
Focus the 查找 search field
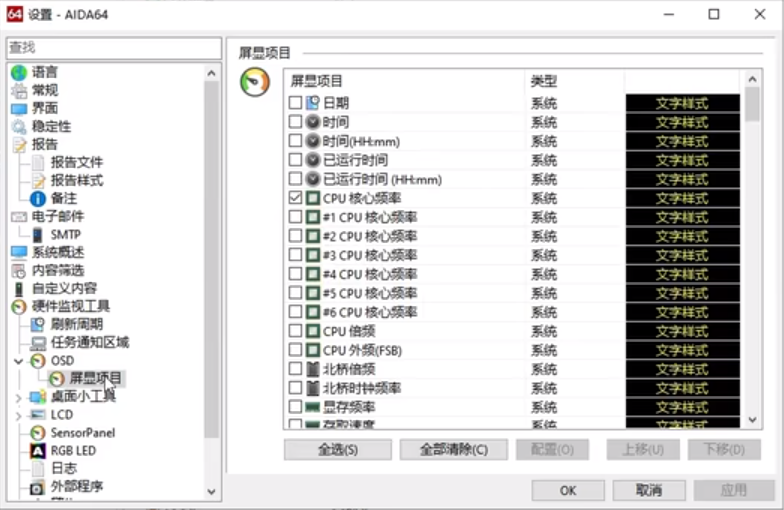(x=114, y=48)
